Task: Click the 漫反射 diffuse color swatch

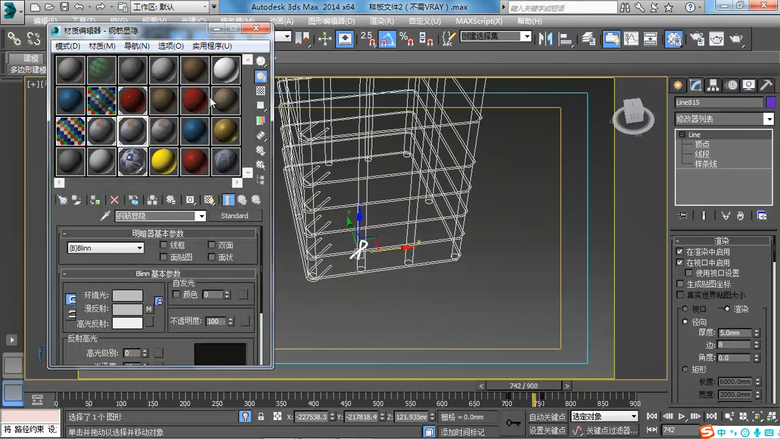Action: [x=126, y=310]
